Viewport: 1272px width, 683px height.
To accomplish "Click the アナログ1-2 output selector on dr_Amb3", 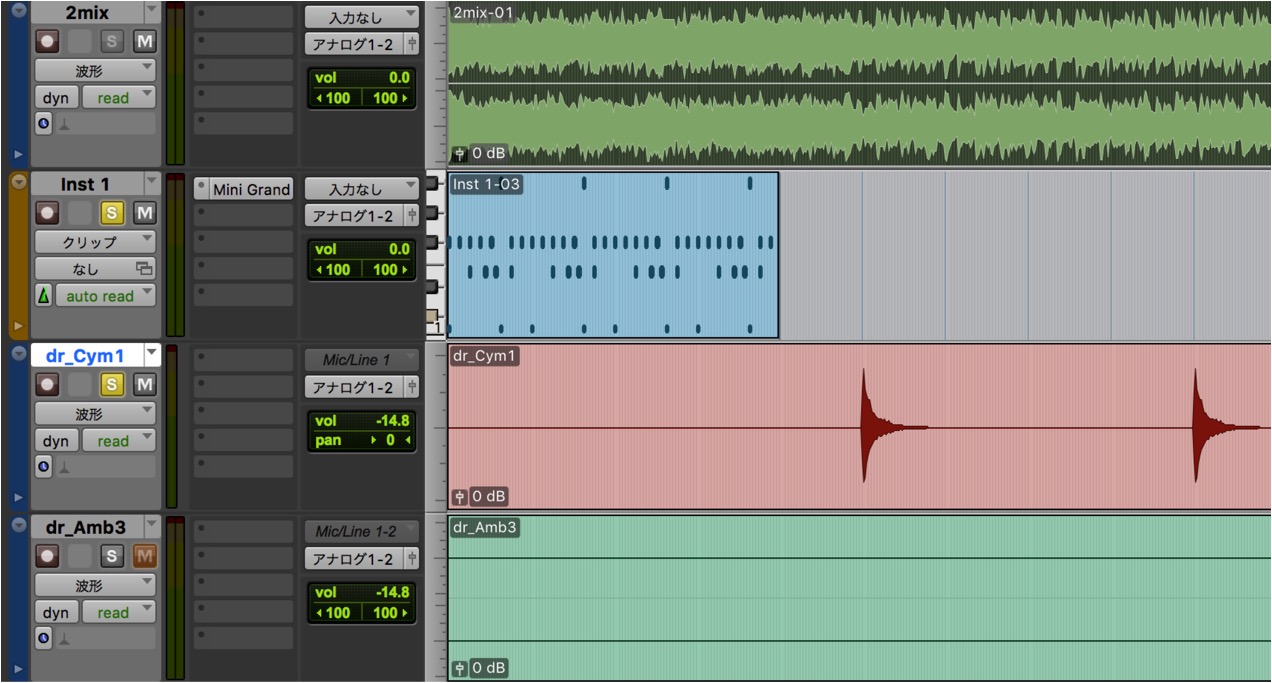I will (x=354, y=559).
